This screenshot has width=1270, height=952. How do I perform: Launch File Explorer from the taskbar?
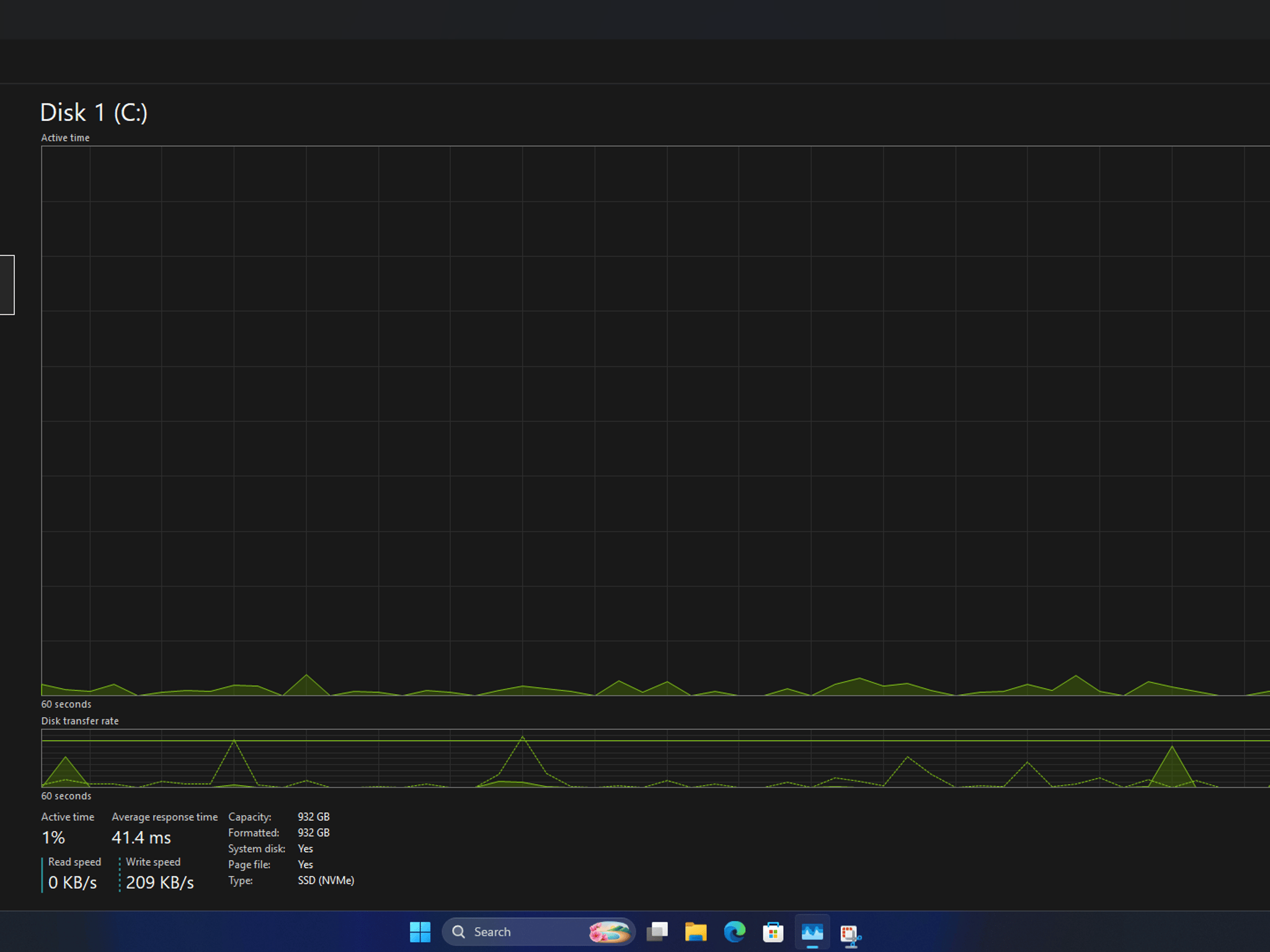point(696,932)
